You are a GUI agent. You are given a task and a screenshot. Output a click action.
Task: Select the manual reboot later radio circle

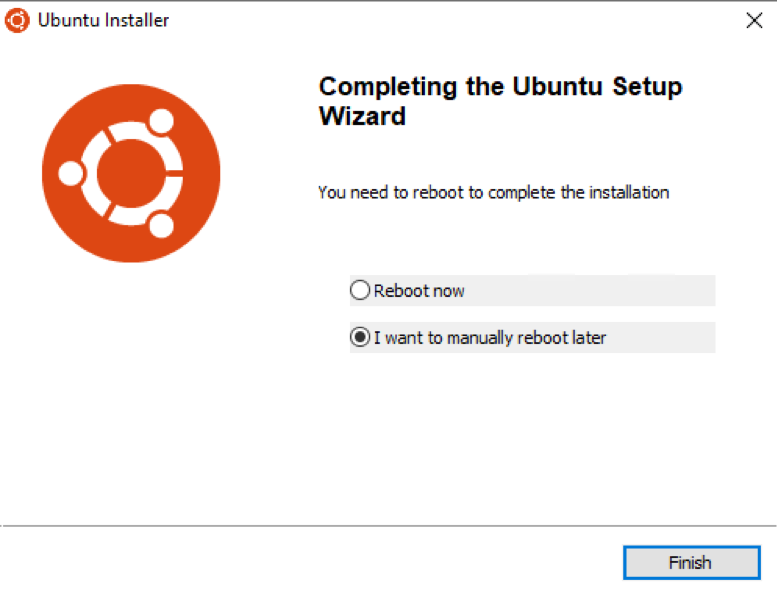[360, 337]
